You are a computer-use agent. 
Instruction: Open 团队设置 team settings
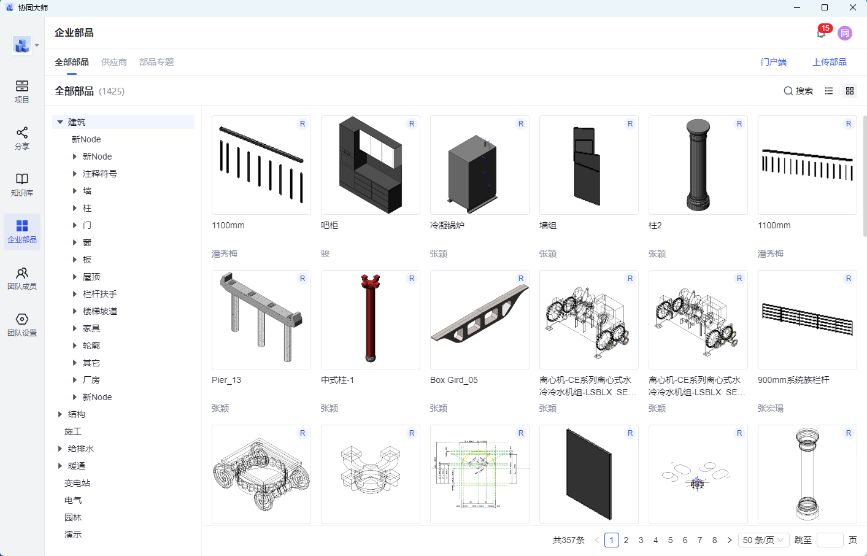[x=22, y=324]
